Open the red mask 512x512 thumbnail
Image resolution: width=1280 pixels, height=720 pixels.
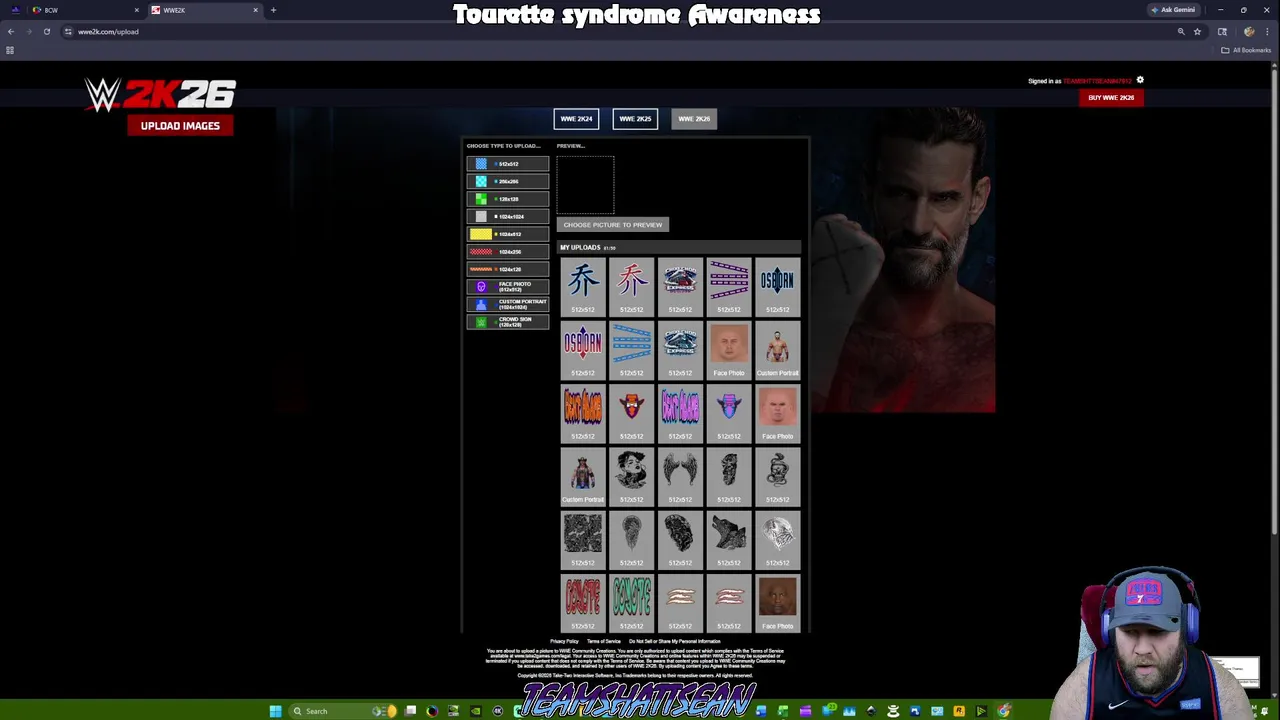click(632, 412)
